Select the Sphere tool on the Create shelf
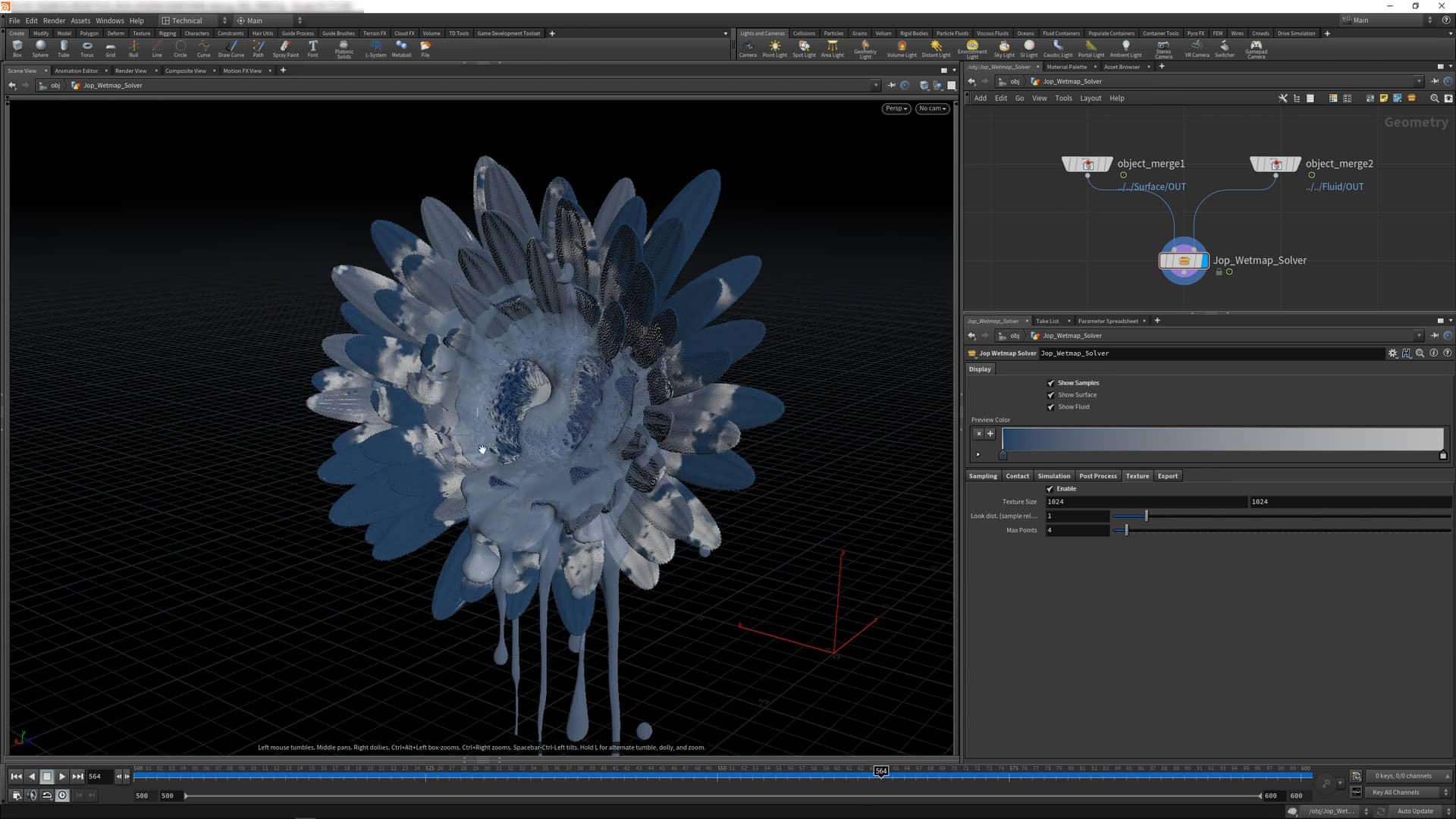Image resolution: width=1456 pixels, height=819 pixels. pyautogui.click(x=39, y=48)
